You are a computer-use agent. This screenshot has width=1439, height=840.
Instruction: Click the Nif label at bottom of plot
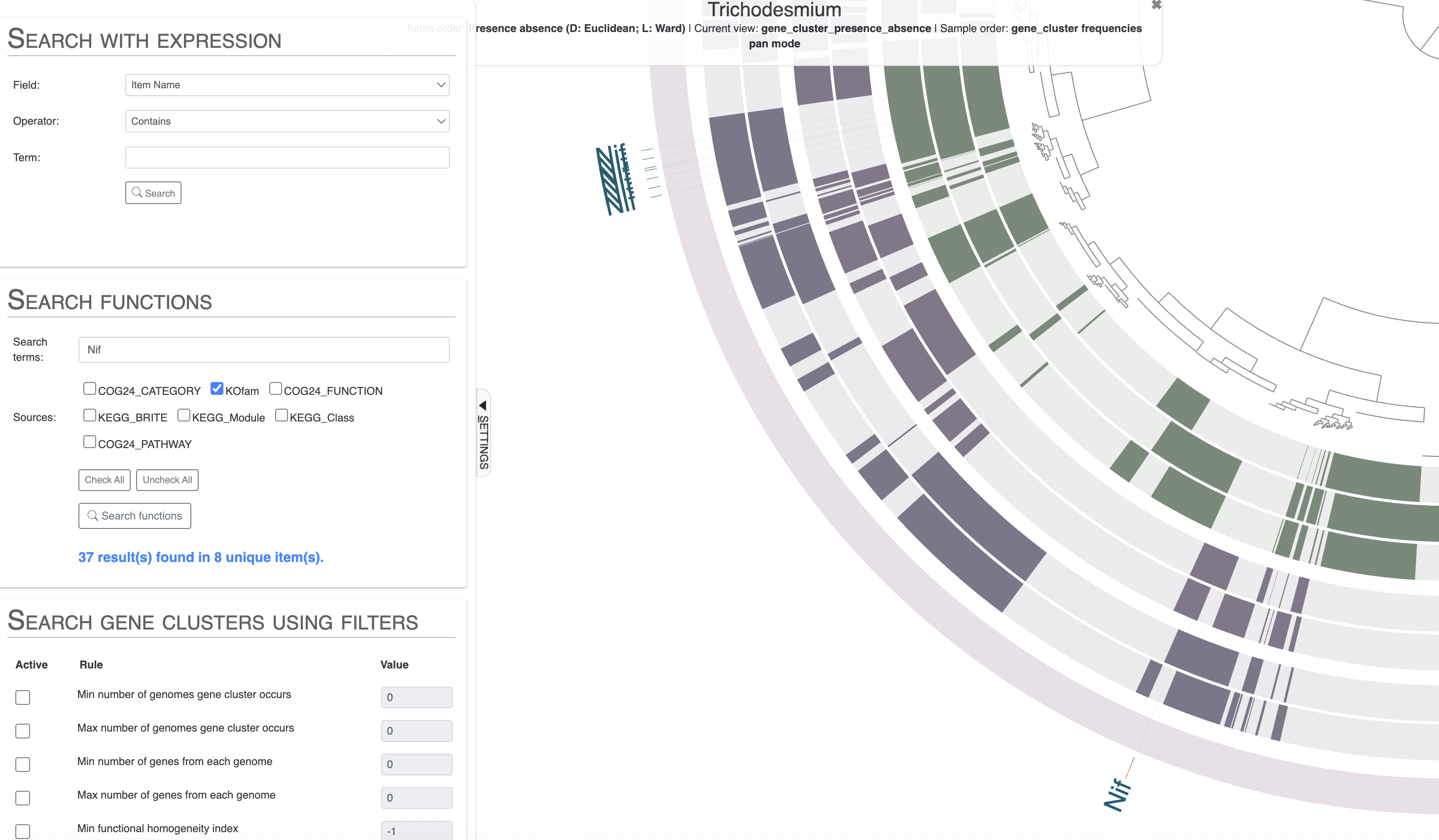(1117, 794)
